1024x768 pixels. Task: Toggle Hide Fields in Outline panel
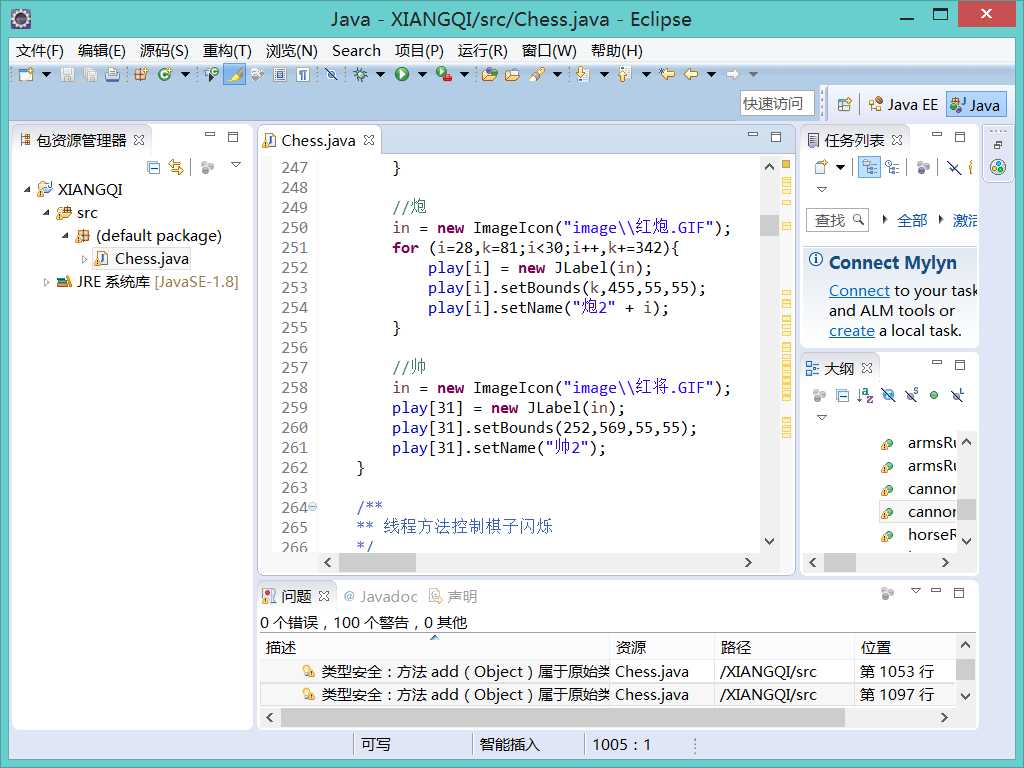click(888, 395)
